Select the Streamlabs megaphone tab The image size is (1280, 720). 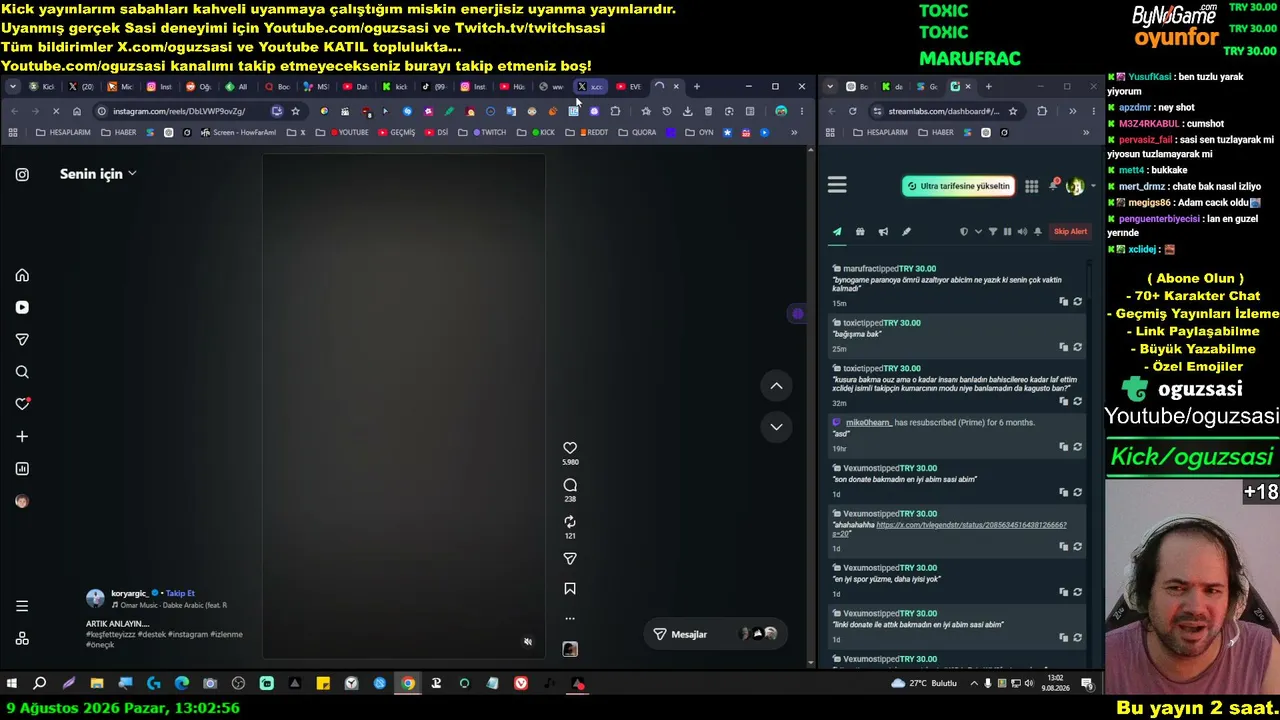[x=883, y=232]
